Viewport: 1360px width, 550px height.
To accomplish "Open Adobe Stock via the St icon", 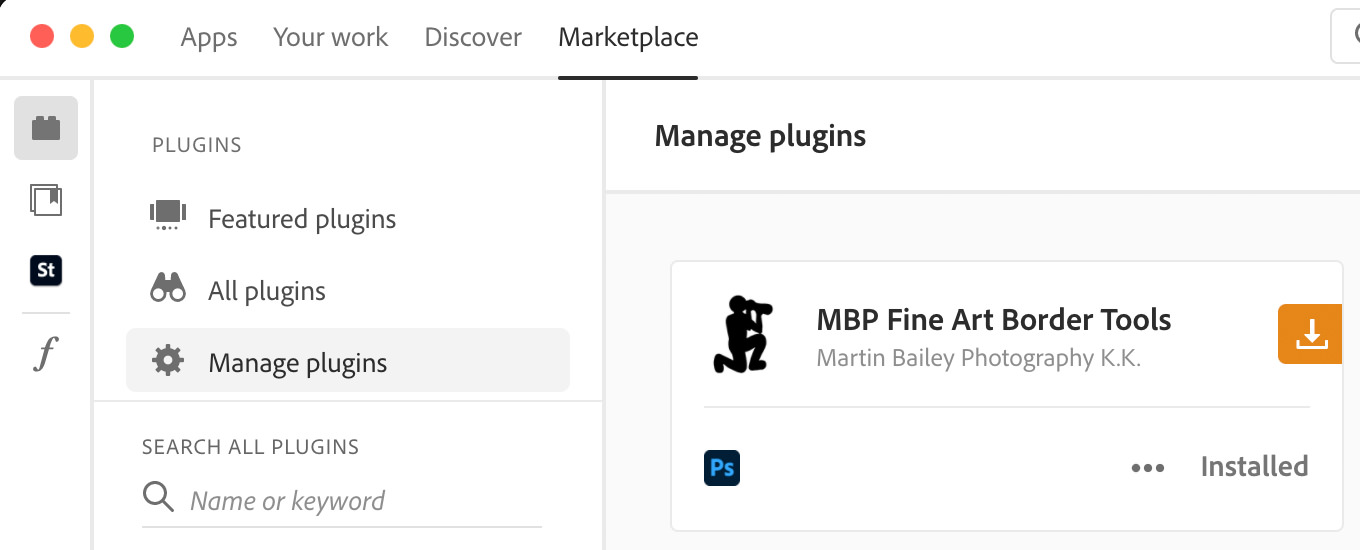I will tap(46, 271).
